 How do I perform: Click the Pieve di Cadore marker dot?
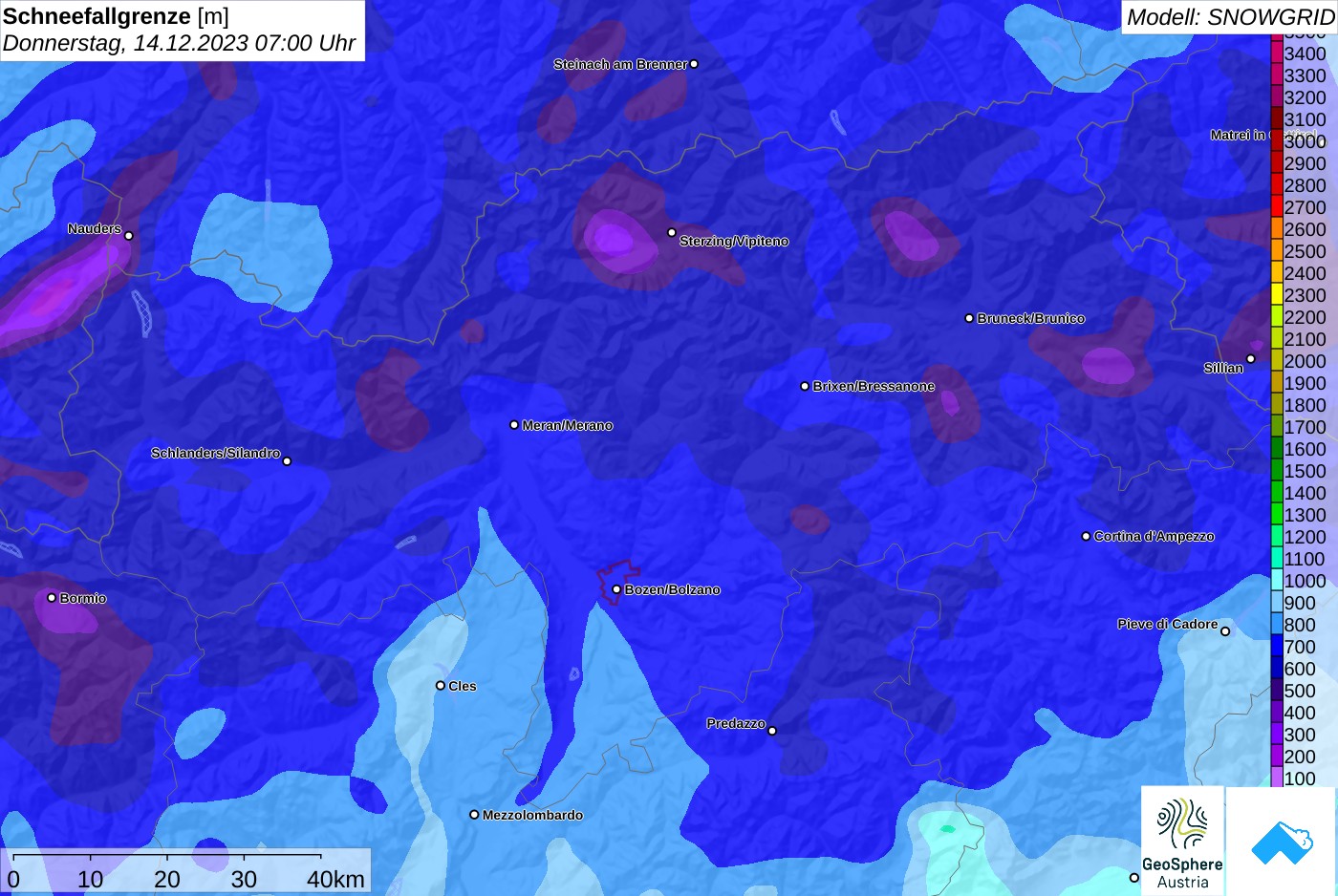[1225, 630]
